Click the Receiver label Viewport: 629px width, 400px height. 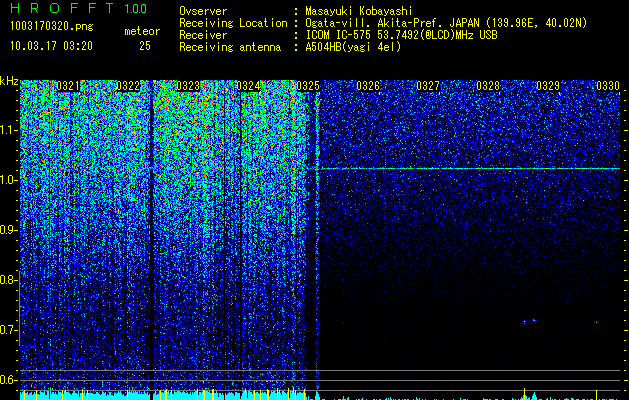tap(203, 35)
